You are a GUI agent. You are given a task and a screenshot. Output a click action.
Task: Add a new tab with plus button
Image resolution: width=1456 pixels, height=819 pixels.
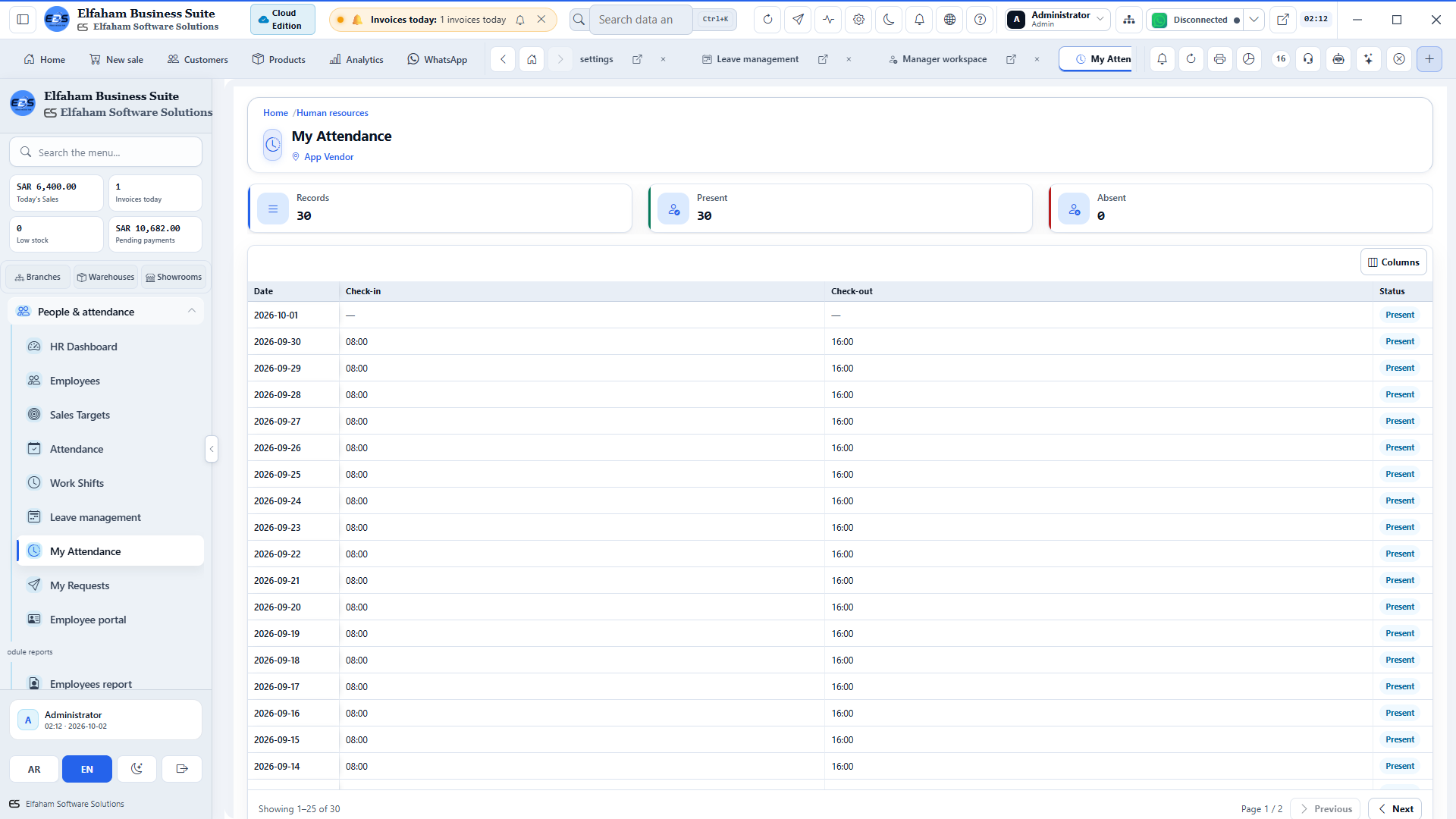1429,59
